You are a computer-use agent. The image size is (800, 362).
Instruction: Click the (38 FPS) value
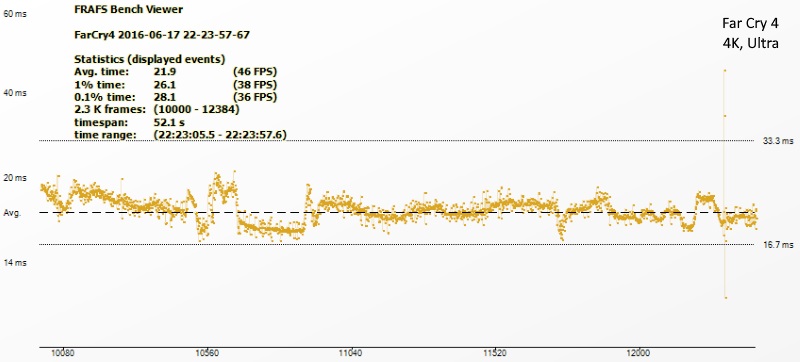255,84
